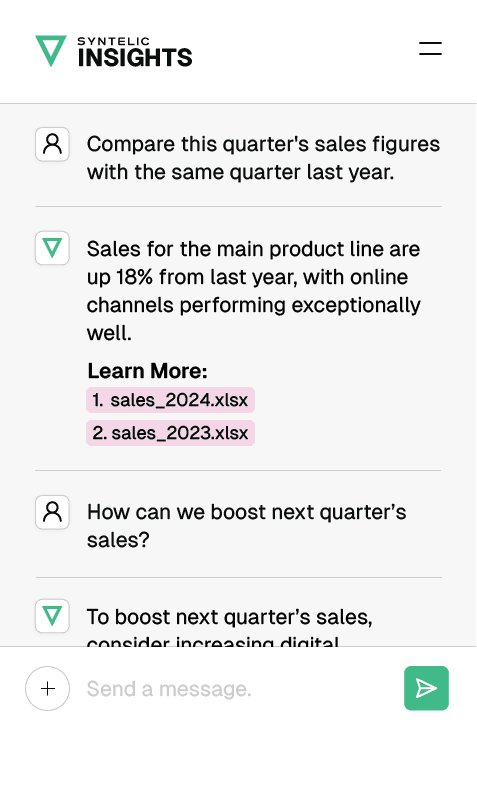Click assistant avatar beside 'To boost next quarter's' reply
This screenshot has height=799, width=477.
(x=52, y=616)
